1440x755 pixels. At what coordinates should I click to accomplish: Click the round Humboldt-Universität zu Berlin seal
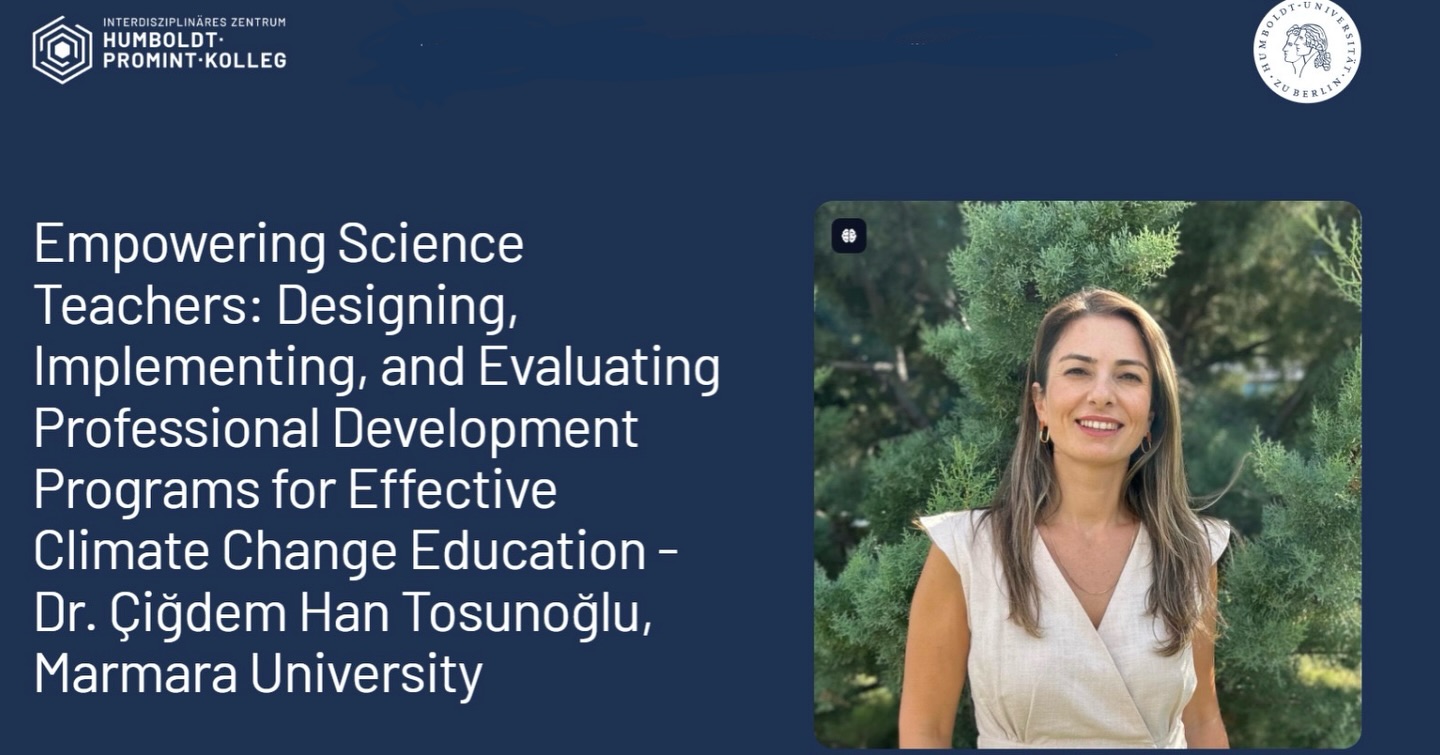[x=1306, y=50]
